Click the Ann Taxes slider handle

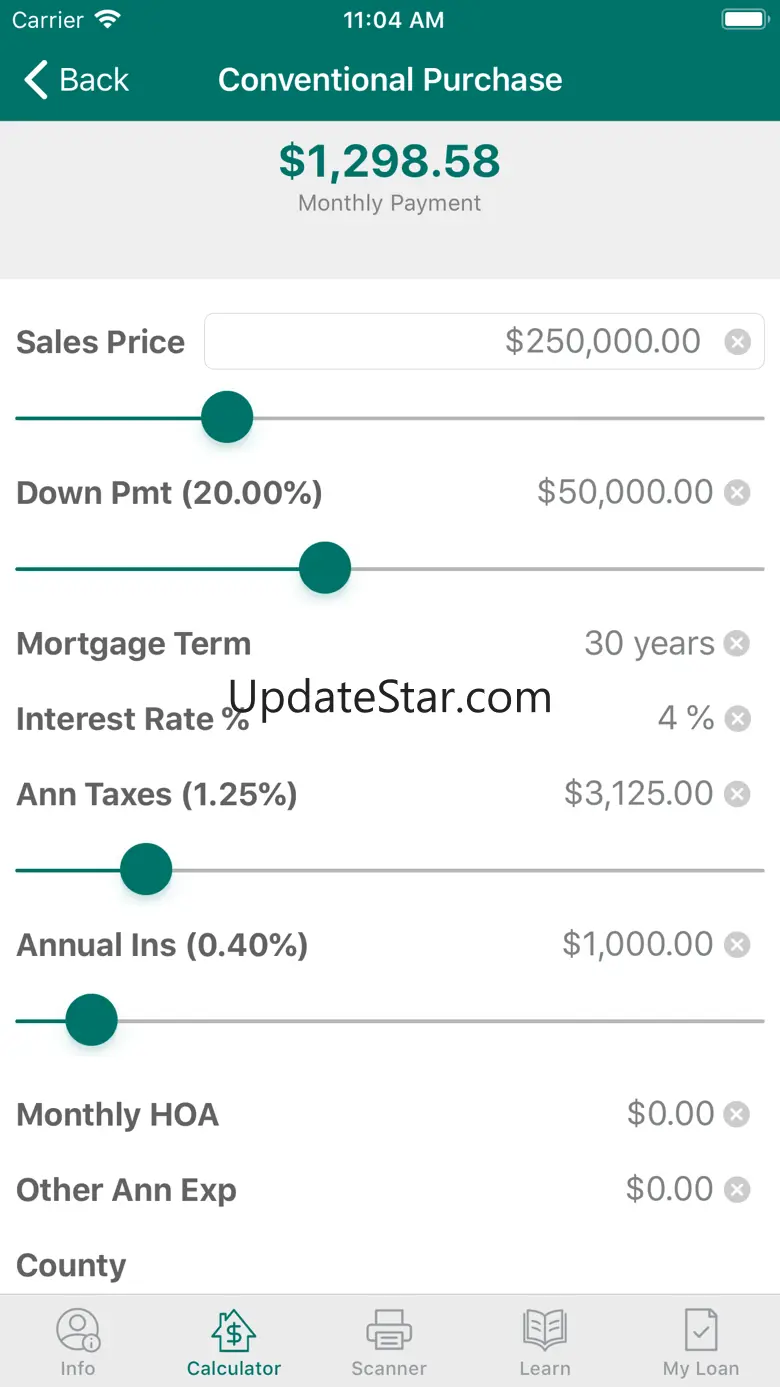[146, 869]
